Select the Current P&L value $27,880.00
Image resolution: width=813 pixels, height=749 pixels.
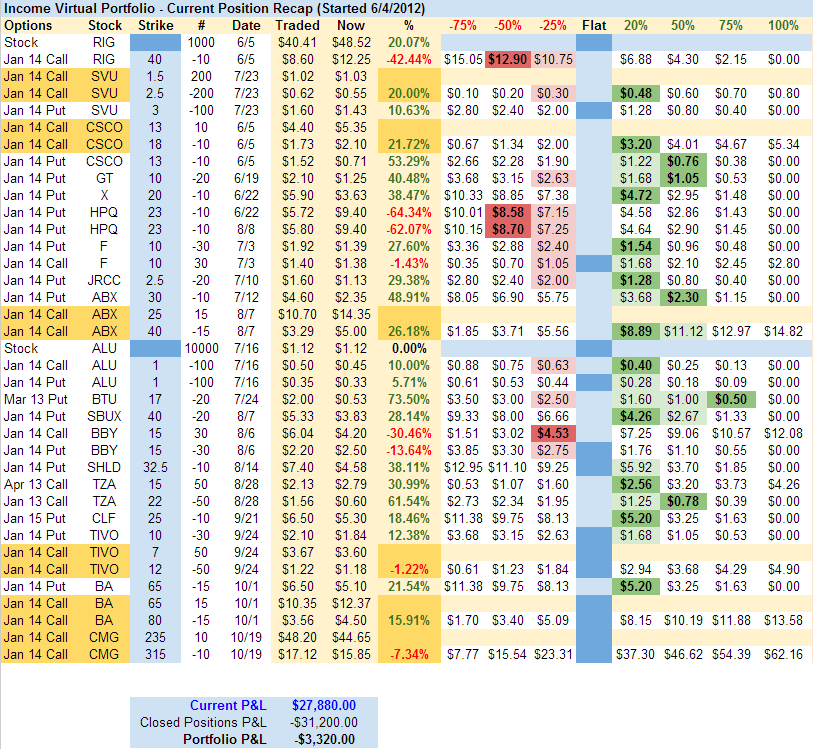pos(324,704)
